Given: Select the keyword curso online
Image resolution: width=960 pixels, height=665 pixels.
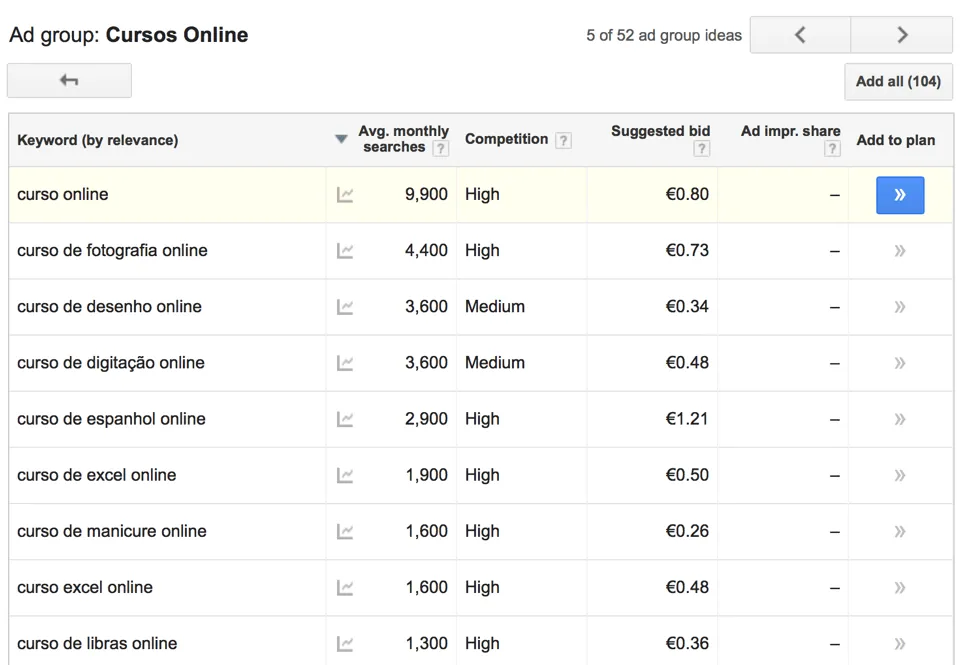Looking at the screenshot, I should 62,195.
